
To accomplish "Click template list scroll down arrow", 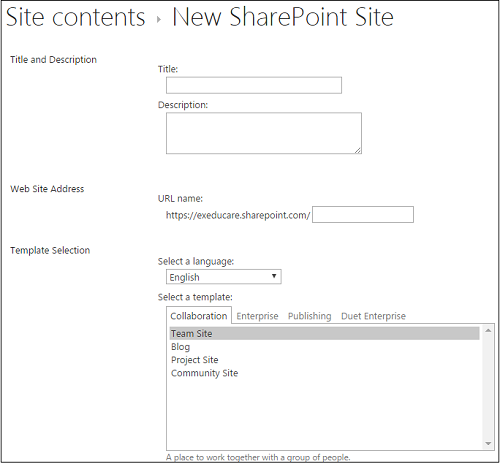I will 488,443.
